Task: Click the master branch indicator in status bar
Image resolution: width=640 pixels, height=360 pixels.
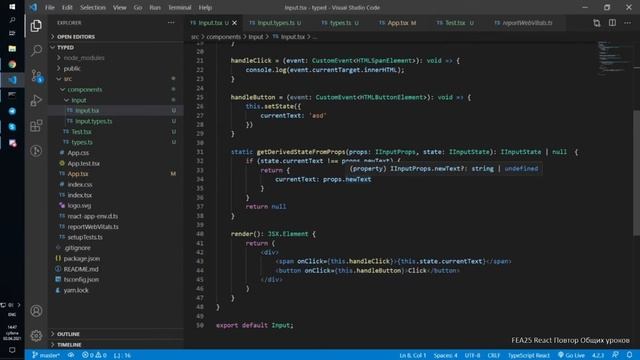Action: pyautogui.click(x=46, y=355)
